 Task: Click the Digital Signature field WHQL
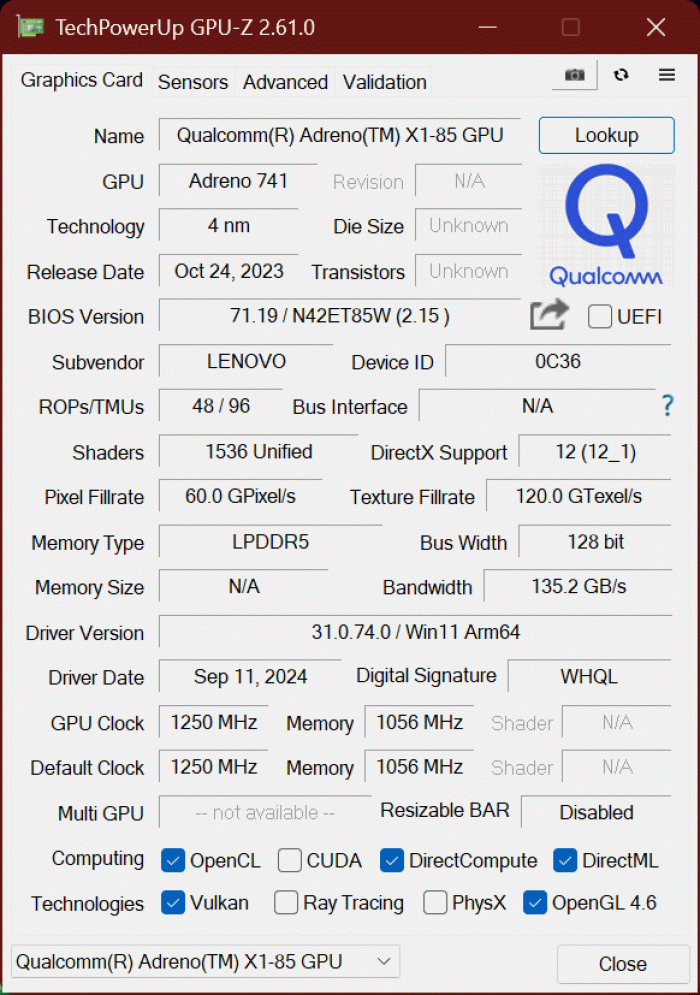point(589,676)
